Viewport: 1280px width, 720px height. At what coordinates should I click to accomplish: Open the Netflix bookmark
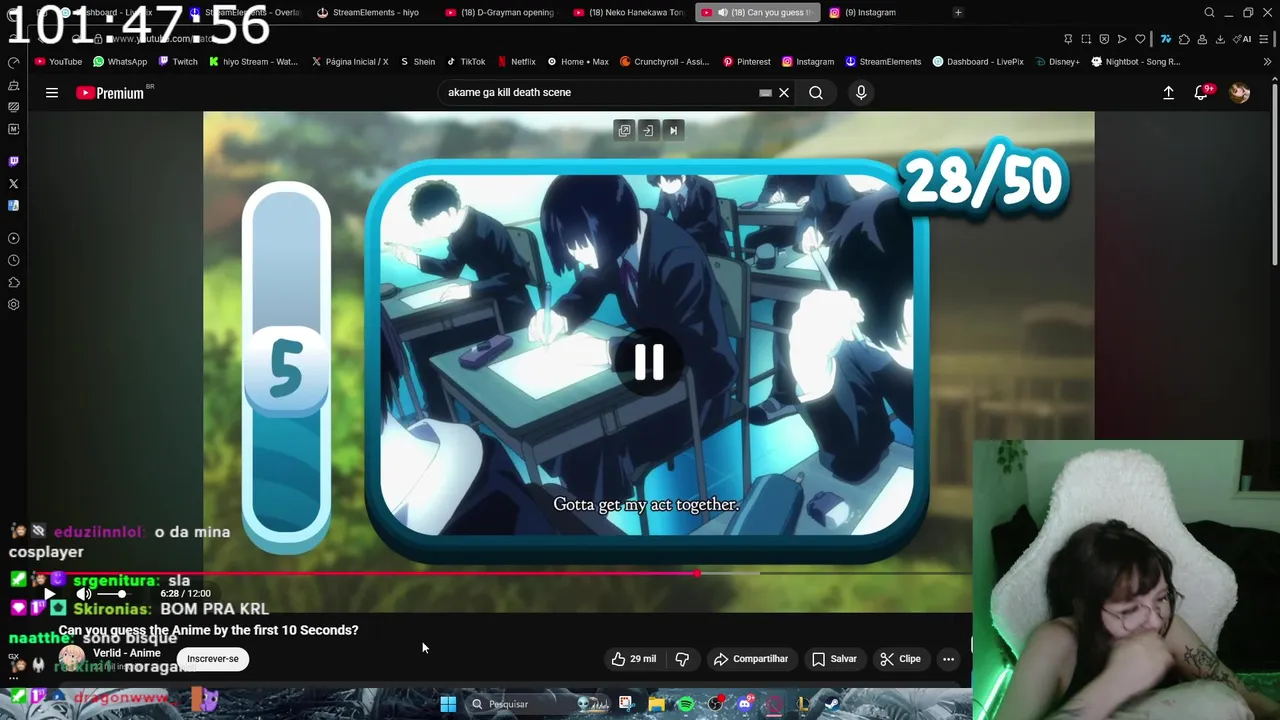(515, 62)
